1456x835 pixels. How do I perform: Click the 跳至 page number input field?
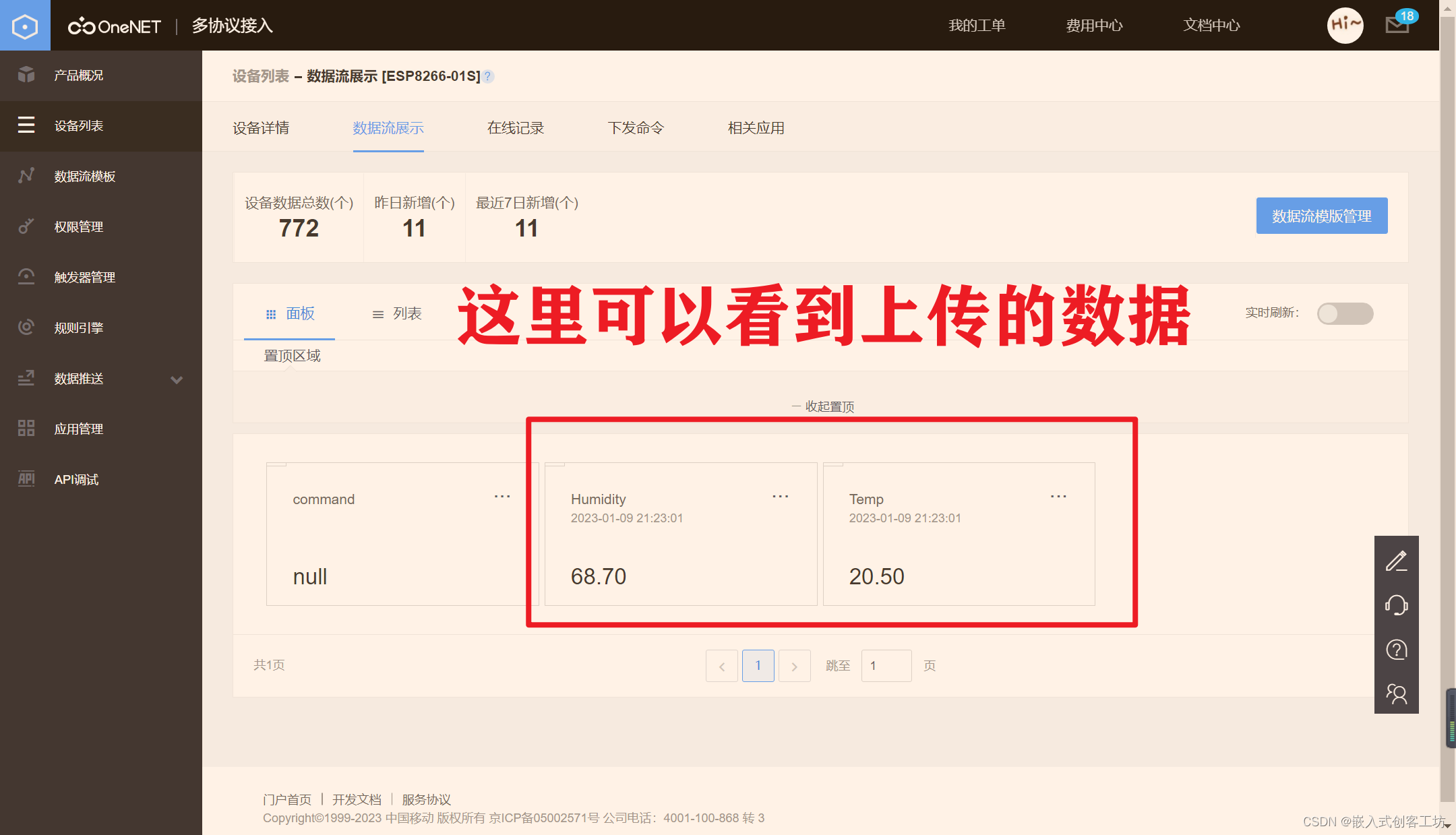(886, 665)
